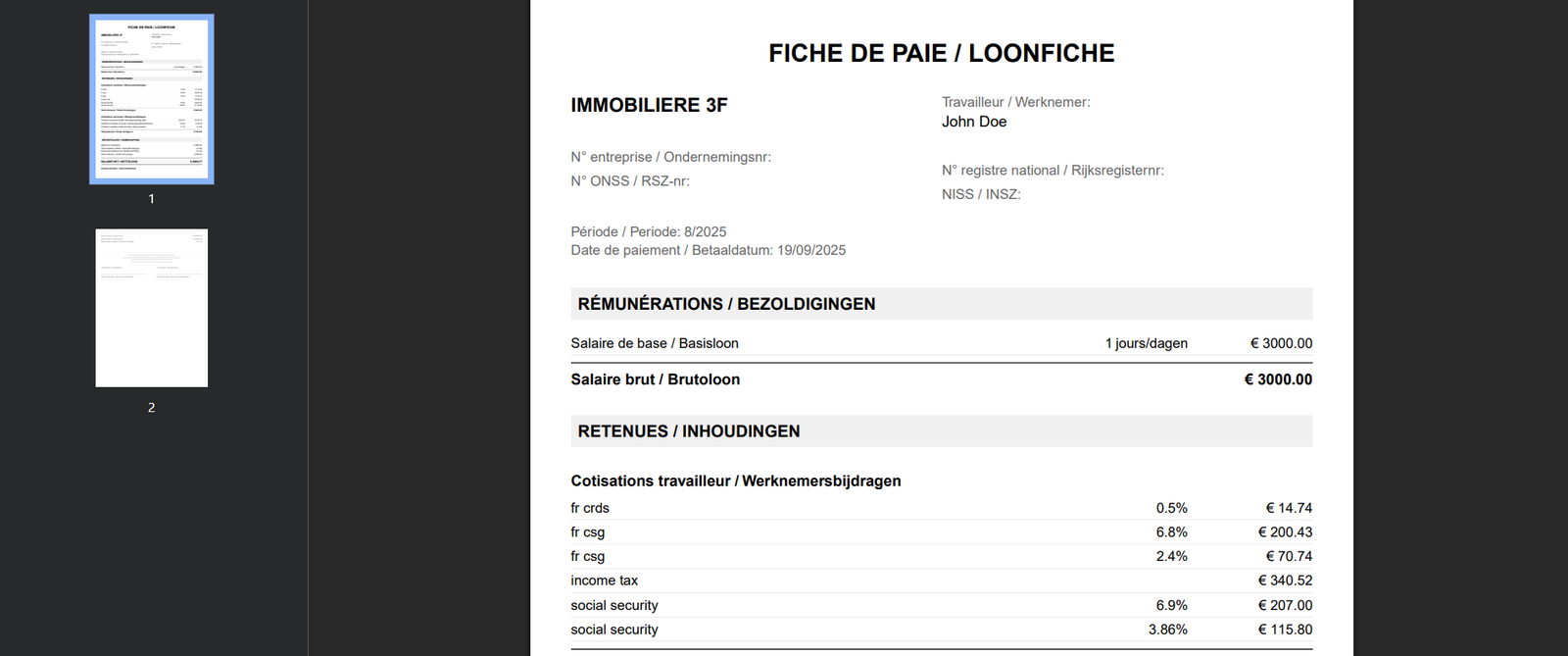Click the 'IMMOBILIERE 3F' company name
This screenshot has height=656, width=1568.
click(649, 105)
